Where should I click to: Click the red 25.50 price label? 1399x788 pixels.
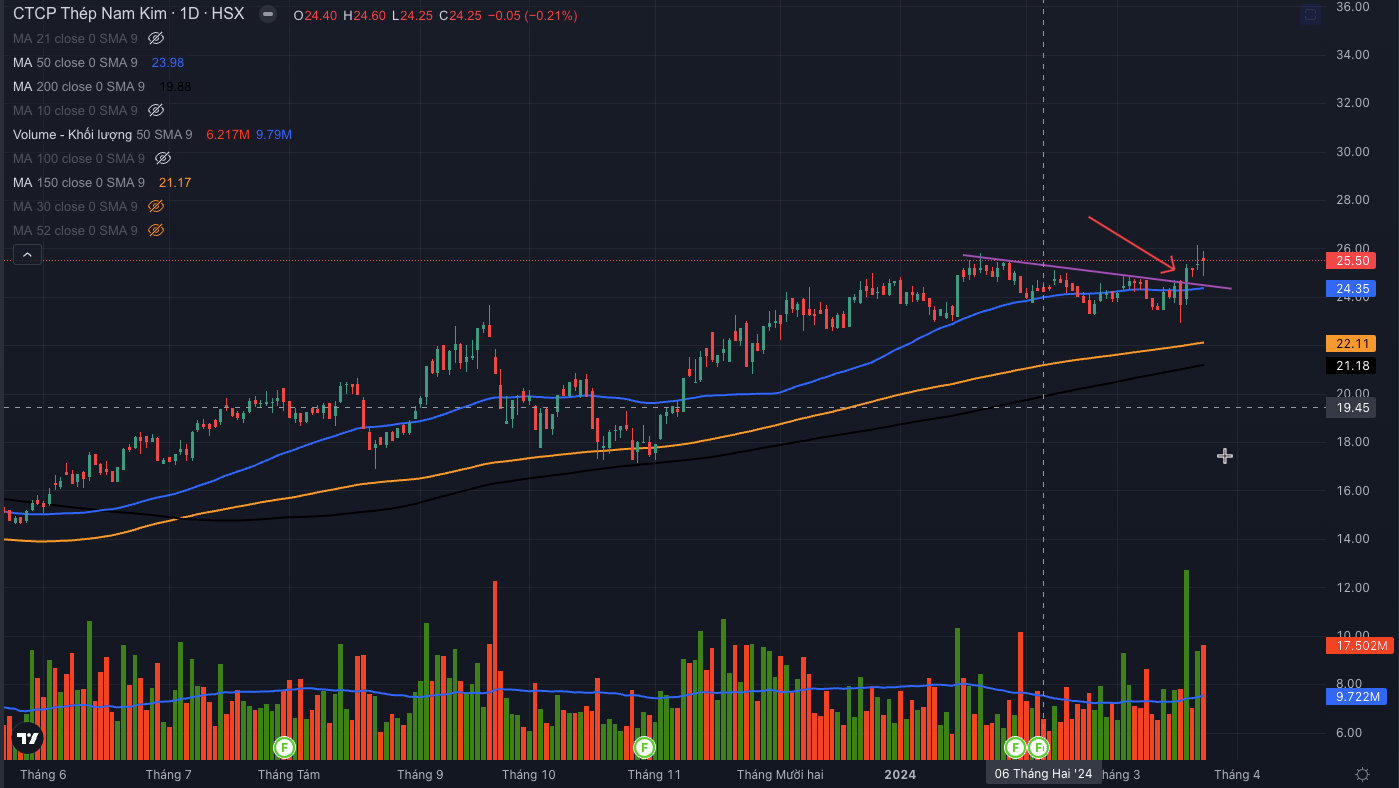(1350, 260)
